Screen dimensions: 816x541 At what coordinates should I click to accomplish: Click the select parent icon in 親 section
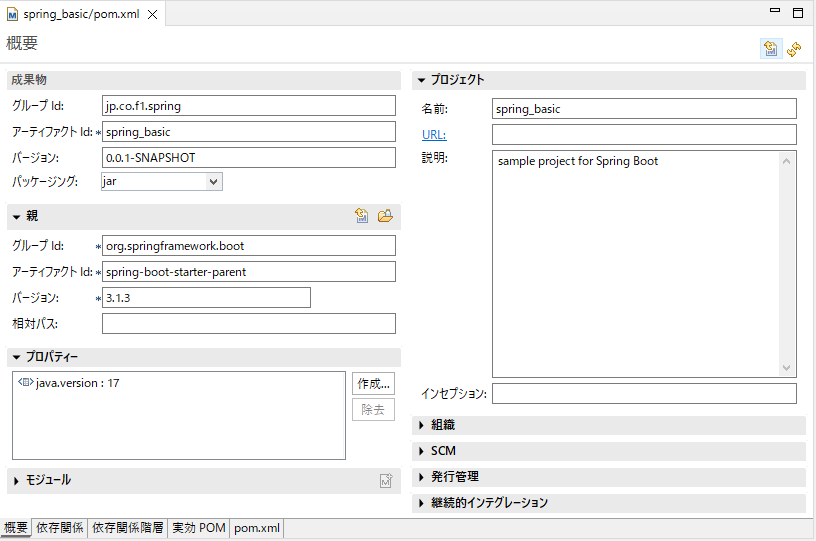362,216
